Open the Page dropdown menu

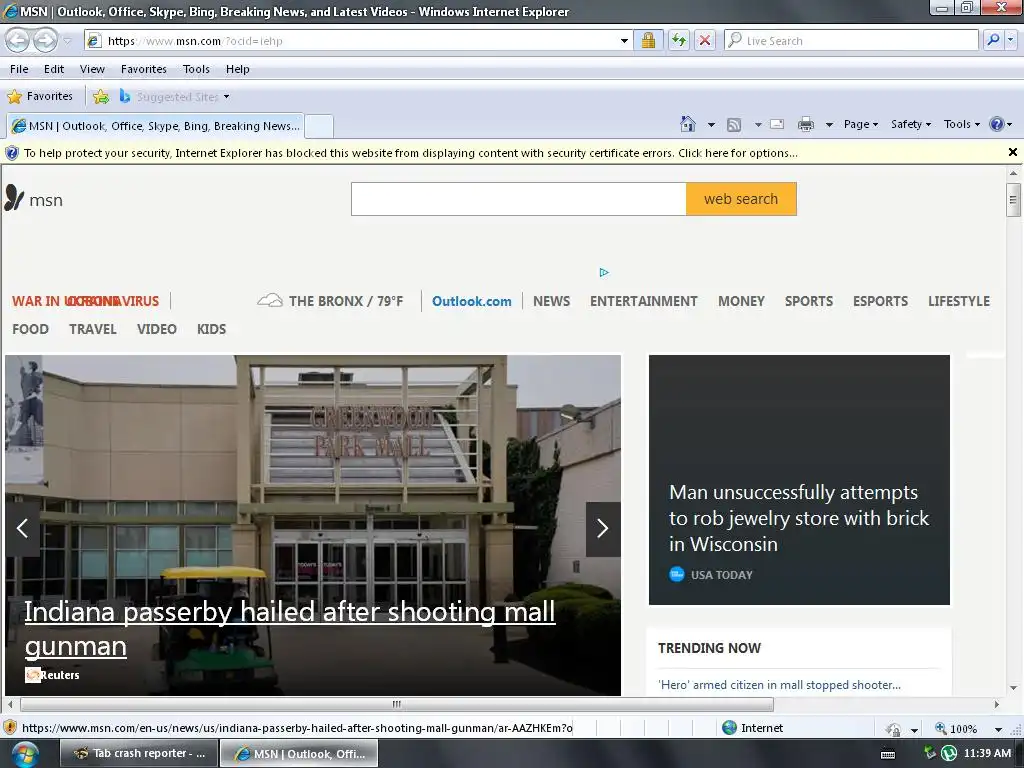point(861,124)
